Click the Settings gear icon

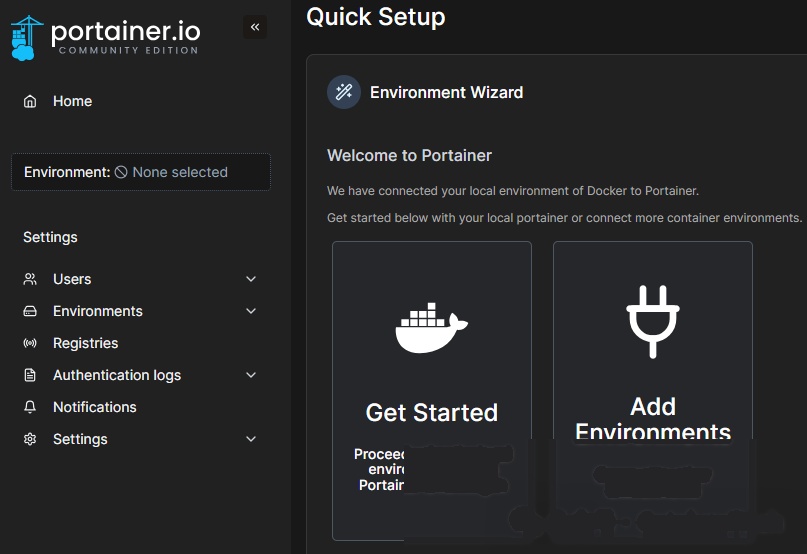click(30, 439)
